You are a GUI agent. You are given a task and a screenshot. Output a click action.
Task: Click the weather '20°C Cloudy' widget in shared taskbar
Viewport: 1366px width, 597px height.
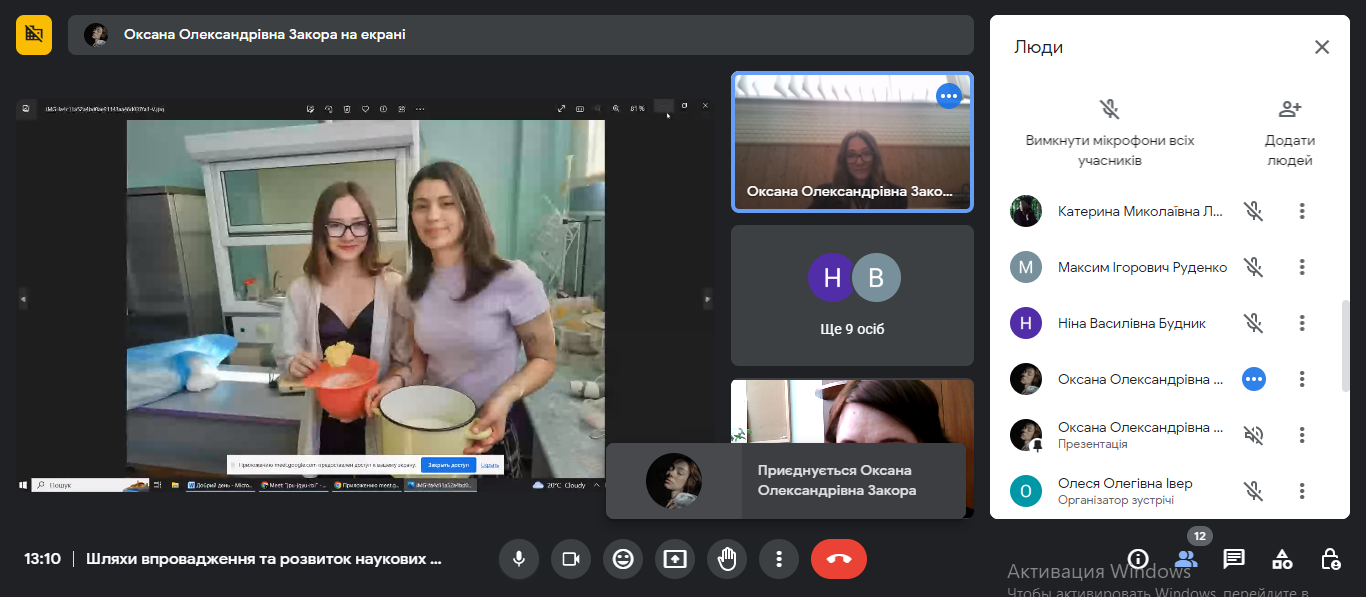click(x=561, y=485)
